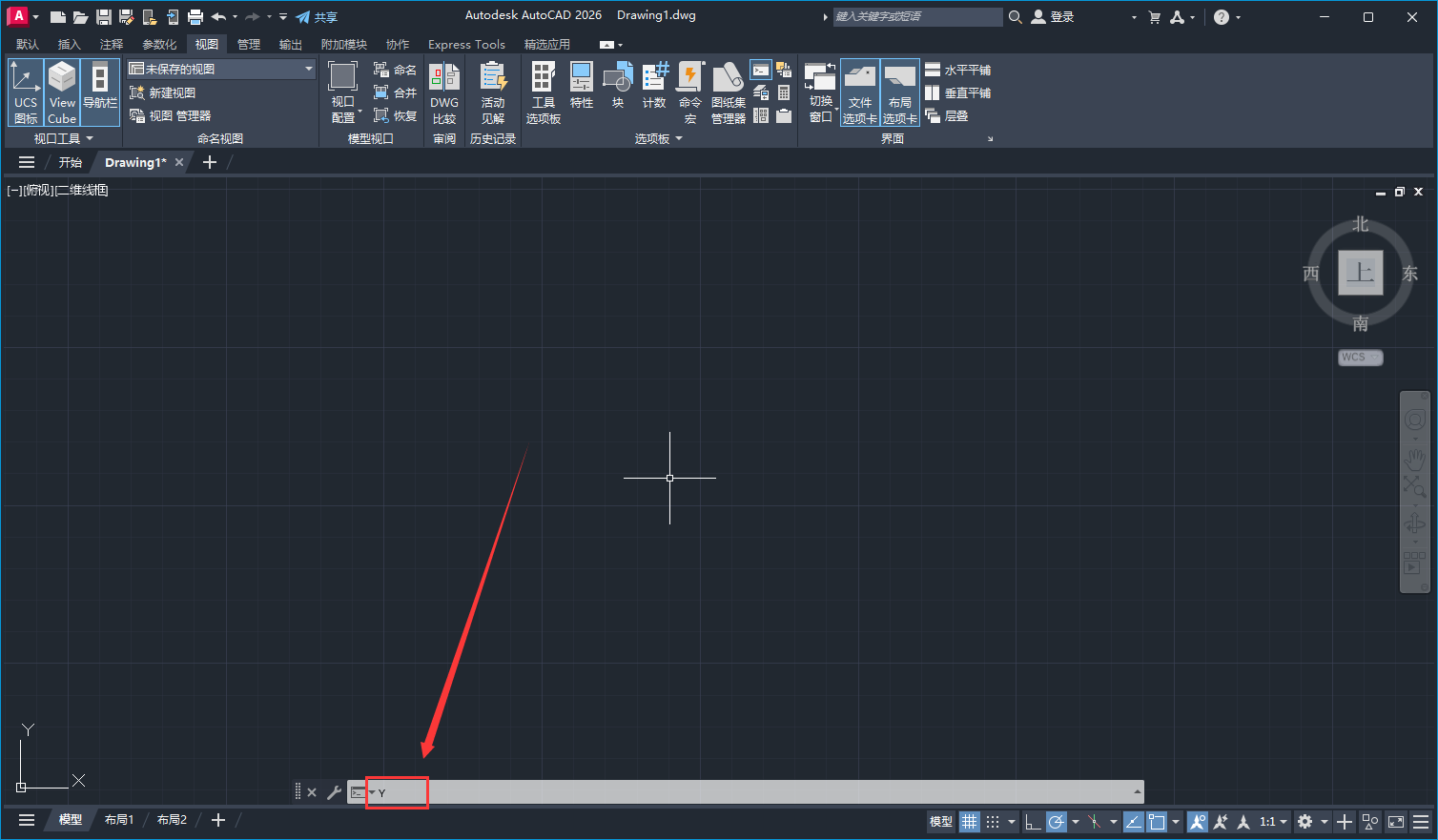
Task: Launch DWG 比较 compare tool
Action: [x=444, y=92]
